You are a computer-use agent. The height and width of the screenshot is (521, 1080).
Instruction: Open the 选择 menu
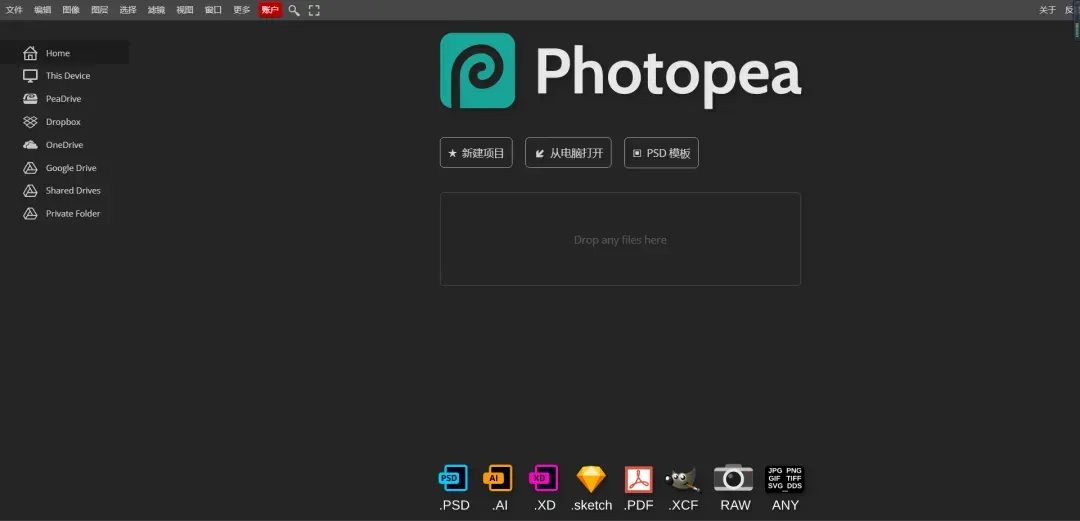pos(128,10)
